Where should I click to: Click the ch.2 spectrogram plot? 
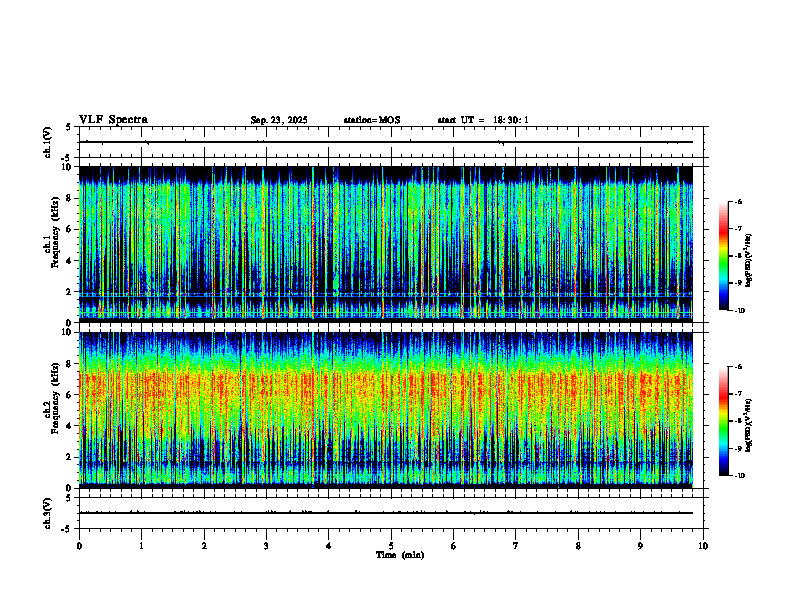click(x=386, y=410)
